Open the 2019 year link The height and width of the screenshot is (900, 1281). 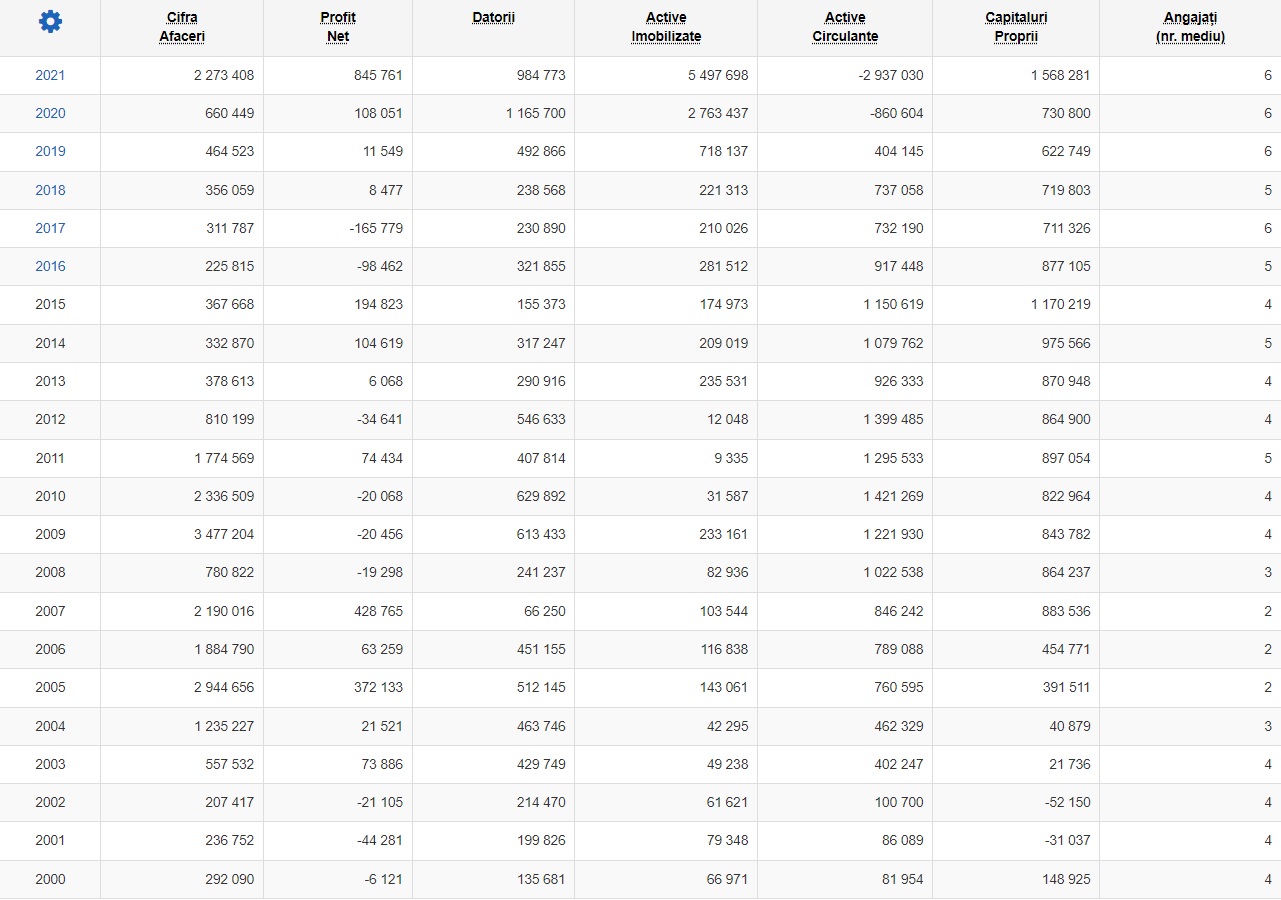click(50, 151)
